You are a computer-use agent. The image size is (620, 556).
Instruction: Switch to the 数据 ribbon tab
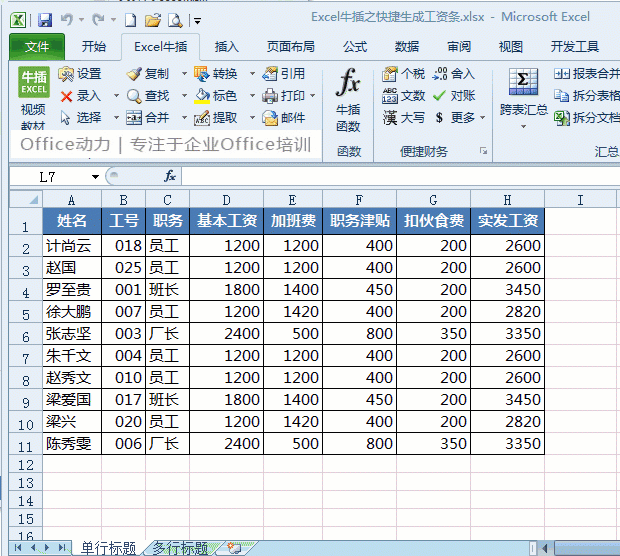pyautogui.click(x=406, y=47)
